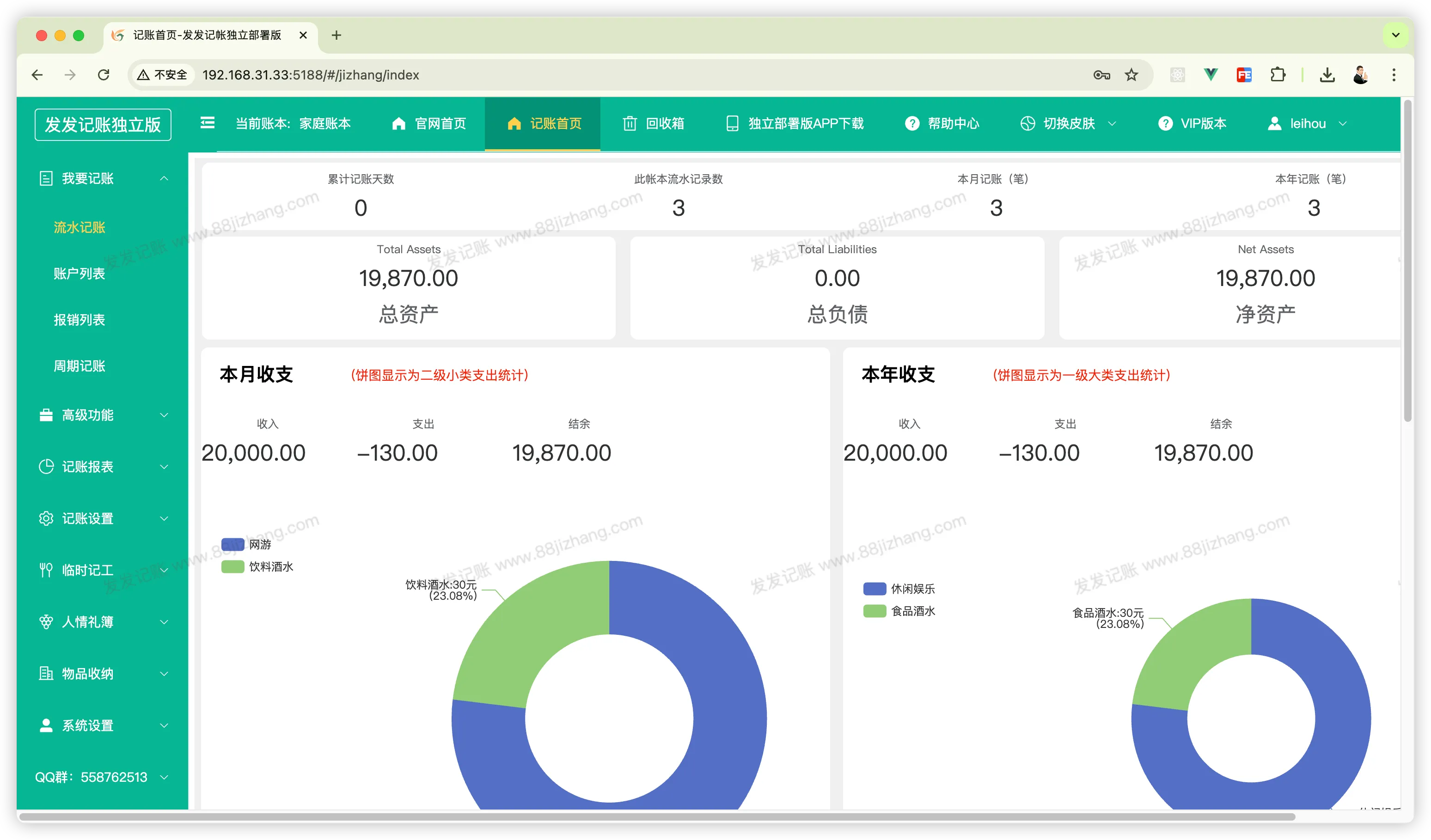This screenshot has width=1431, height=840.
Task: Reload the page with the refresh icon
Action: click(x=104, y=75)
